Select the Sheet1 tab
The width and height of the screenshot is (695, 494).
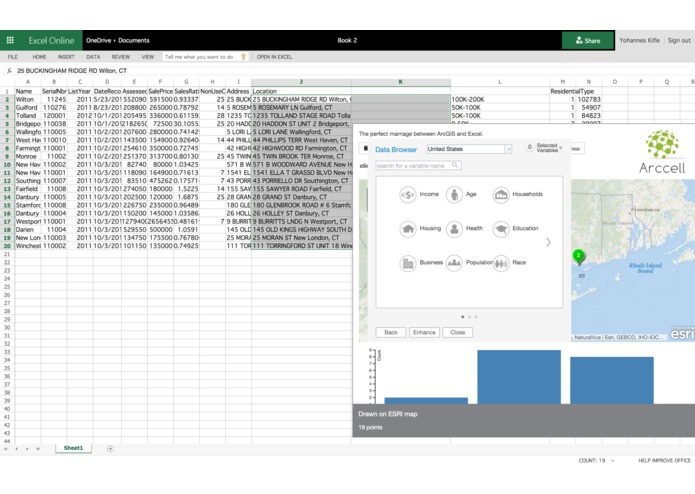(73, 448)
